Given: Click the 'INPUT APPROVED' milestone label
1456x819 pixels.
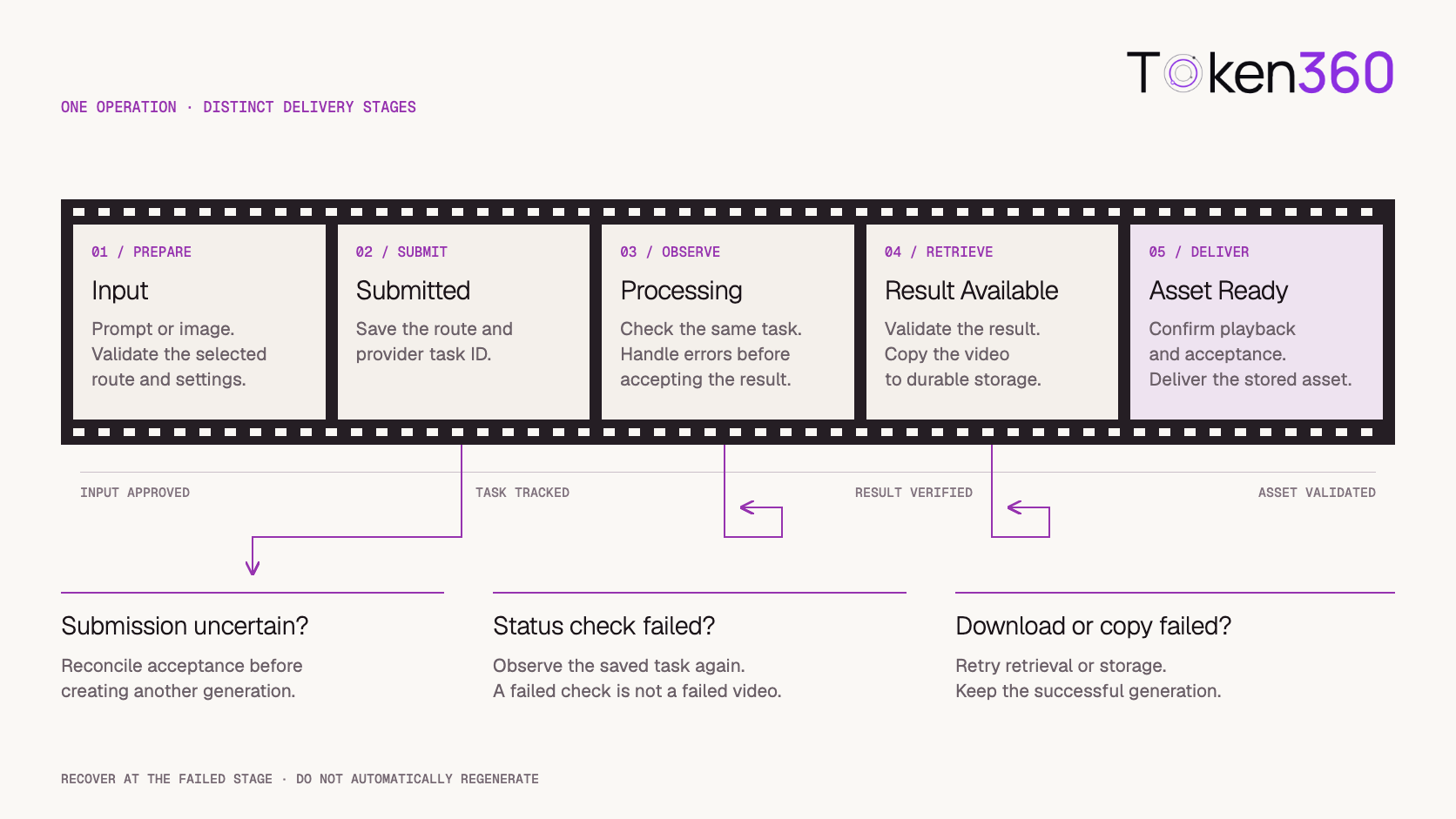Looking at the screenshot, I should [135, 493].
